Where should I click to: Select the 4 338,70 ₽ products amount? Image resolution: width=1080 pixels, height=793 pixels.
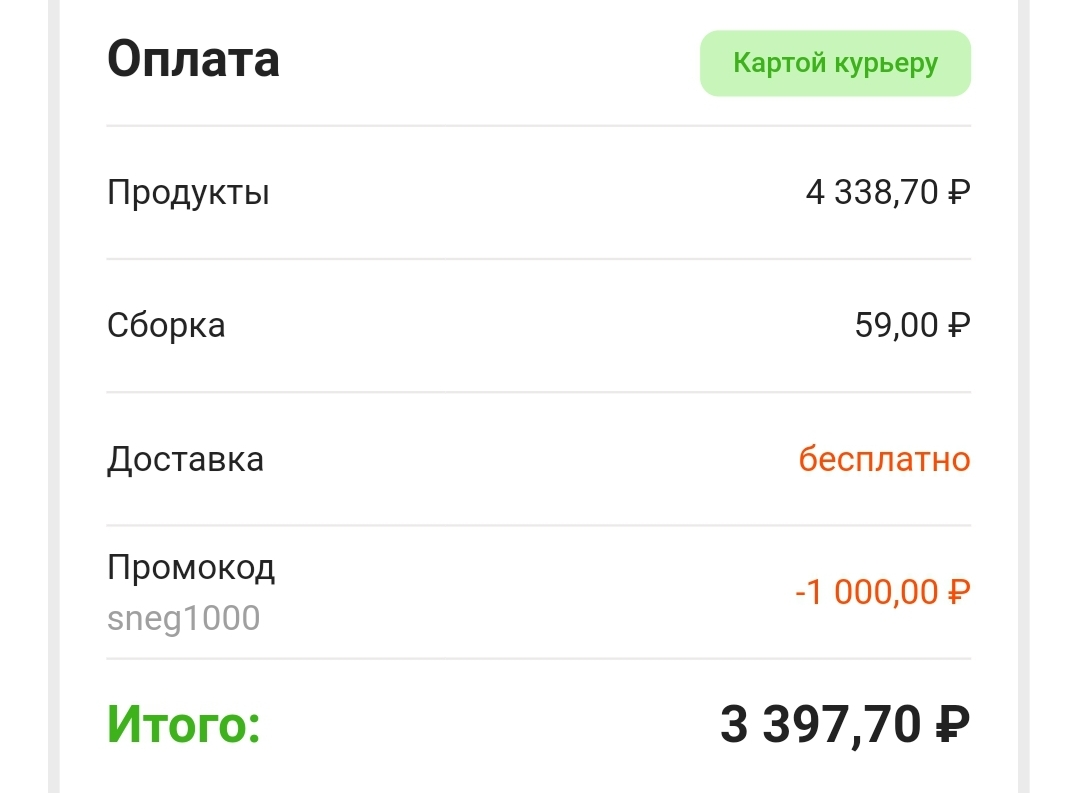click(x=888, y=192)
